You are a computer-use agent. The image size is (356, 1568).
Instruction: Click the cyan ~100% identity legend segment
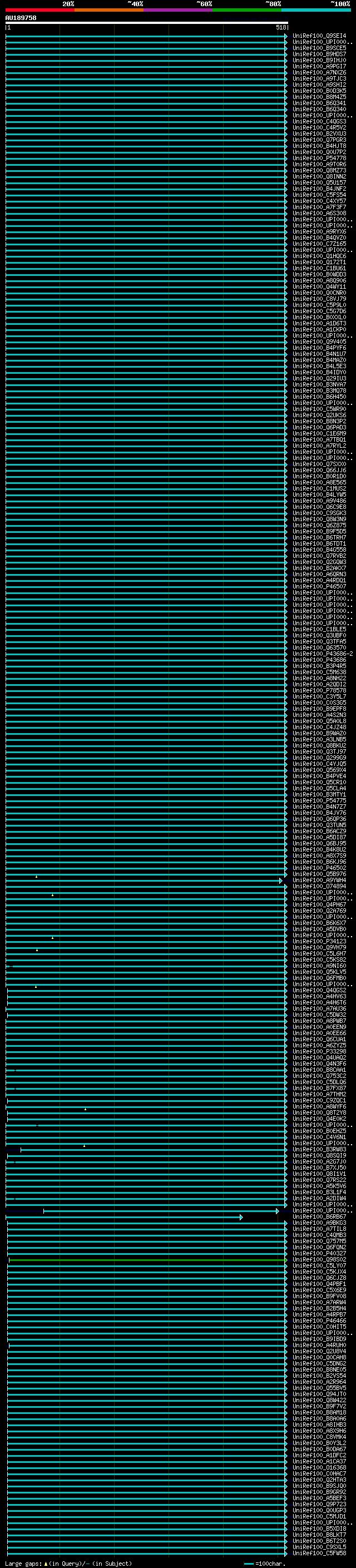click(x=316, y=10)
